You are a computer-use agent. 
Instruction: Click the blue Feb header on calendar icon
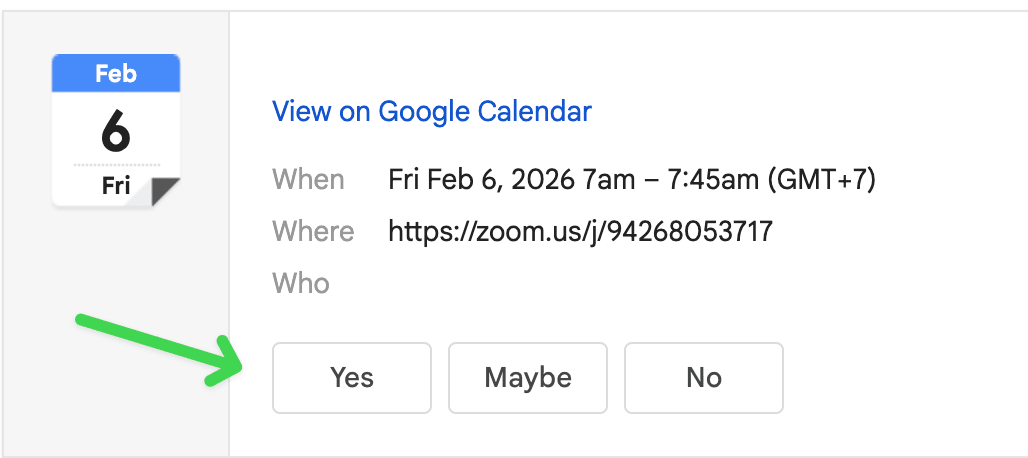116,73
